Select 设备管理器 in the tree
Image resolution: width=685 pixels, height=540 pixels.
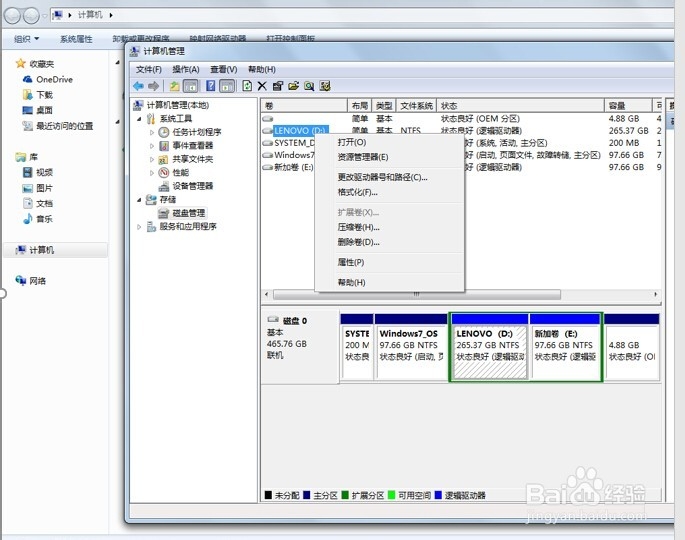point(186,186)
